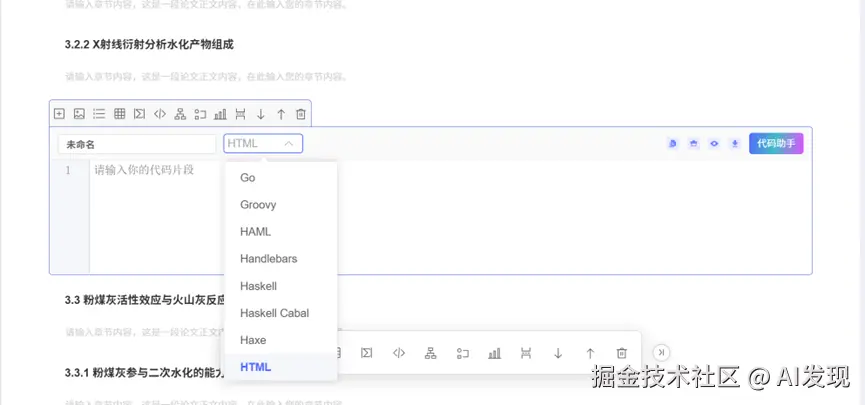Click line number 1 in code gutter
Viewport: 865px width, 405px height.
68,170
